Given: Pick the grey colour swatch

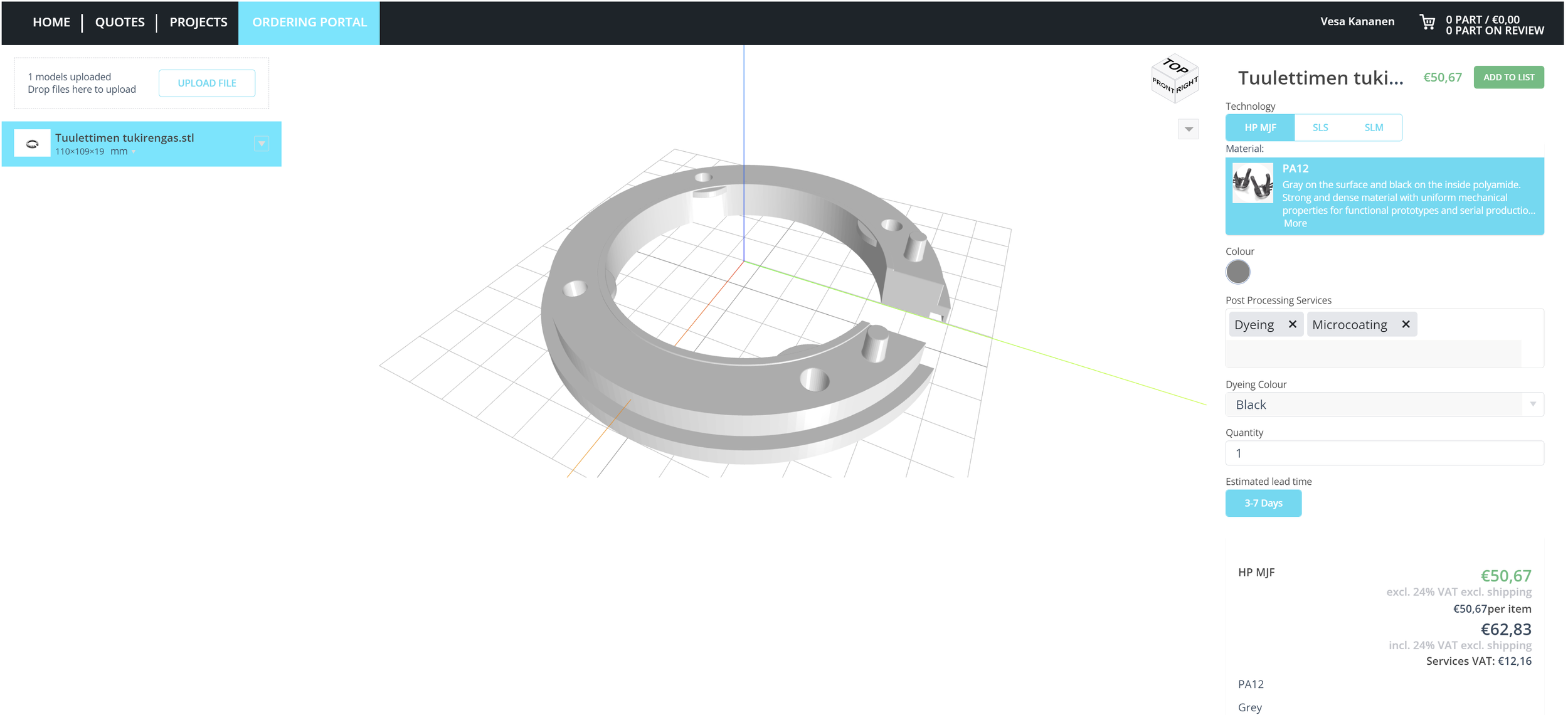Looking at the screenshot, I should click(1238, 272).
